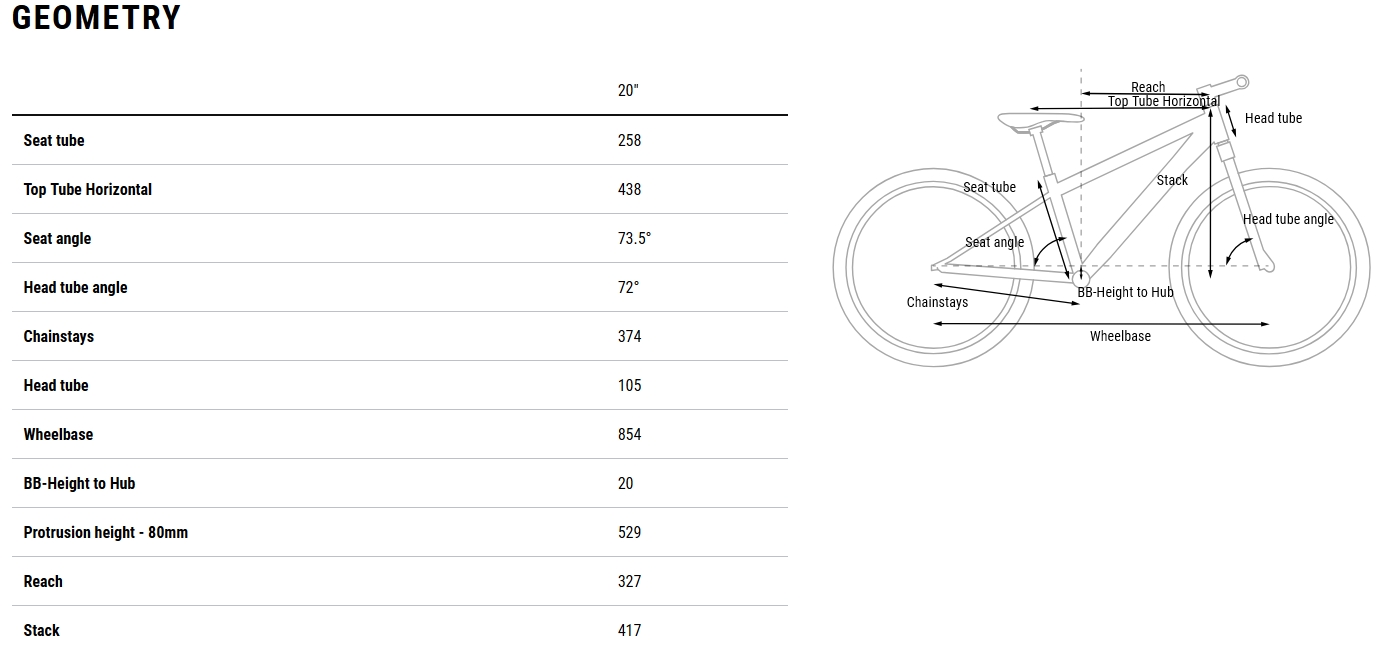Click the Chainstays value 374
Viewport: 1380px width, 651px height.
pyautogui.click(x=629, y=336)
